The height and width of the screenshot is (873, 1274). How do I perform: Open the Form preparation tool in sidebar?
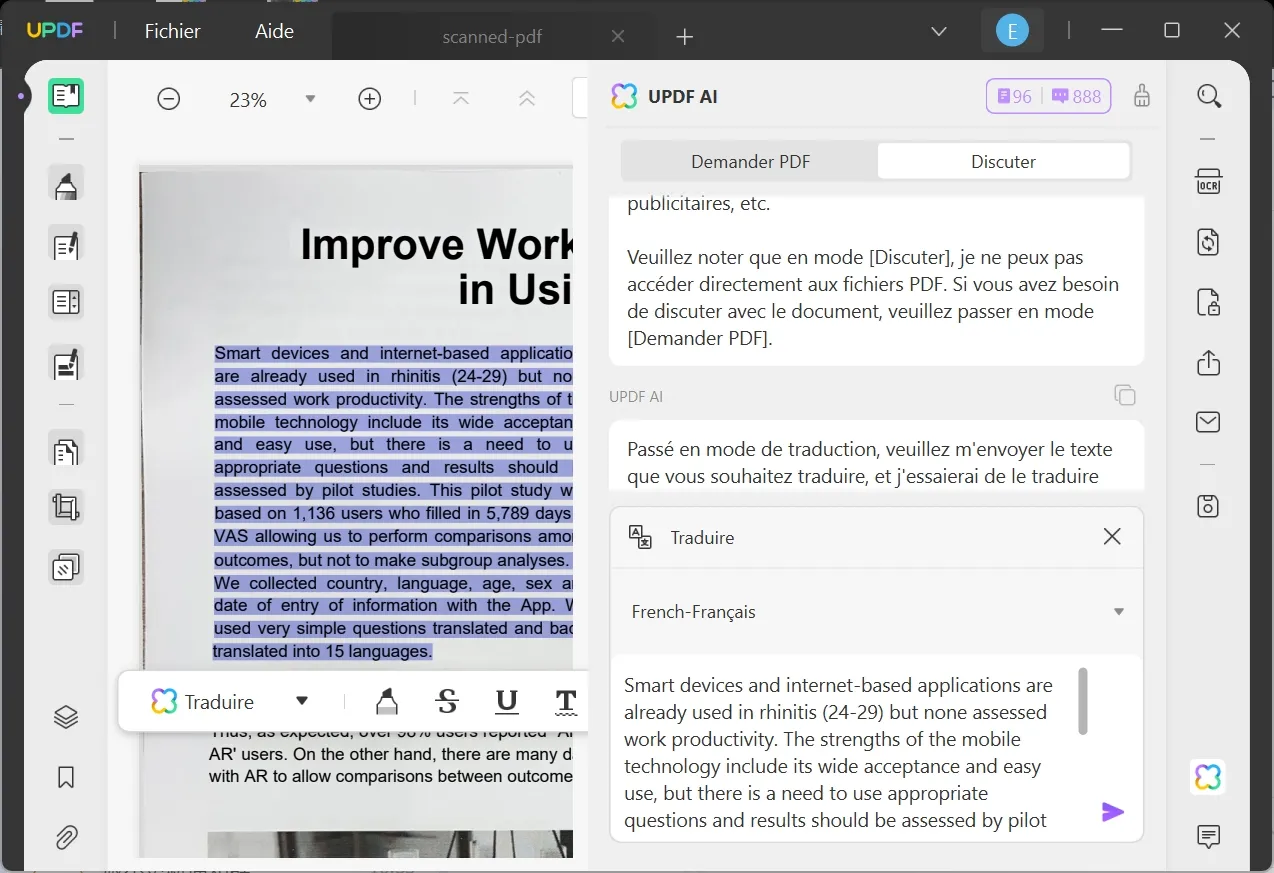66,302
